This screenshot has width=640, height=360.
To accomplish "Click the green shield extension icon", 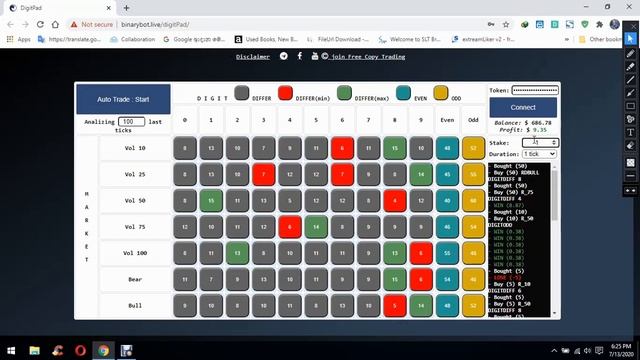I will point(585,24).
